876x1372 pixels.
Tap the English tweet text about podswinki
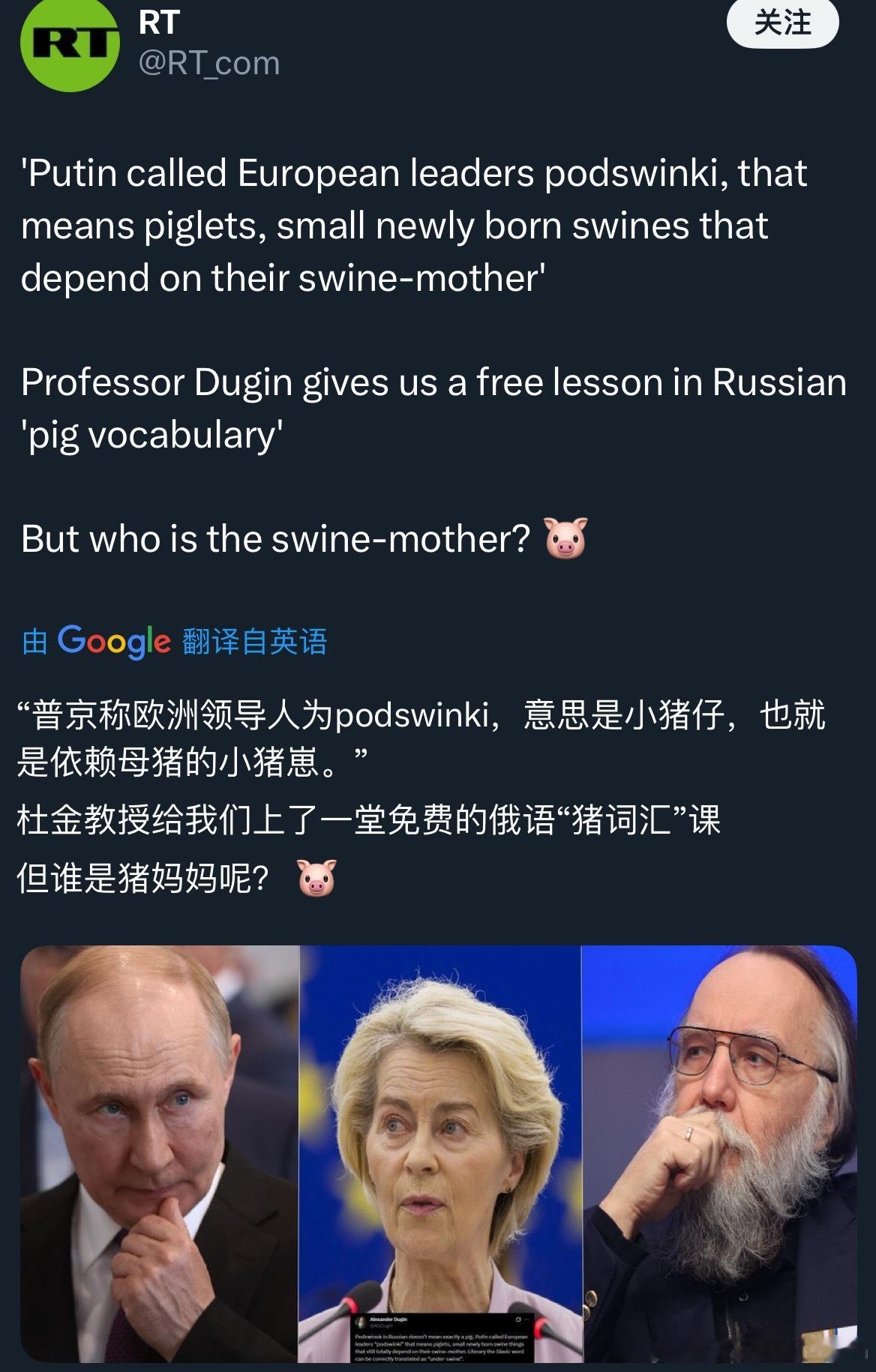(x=414, y=226)
